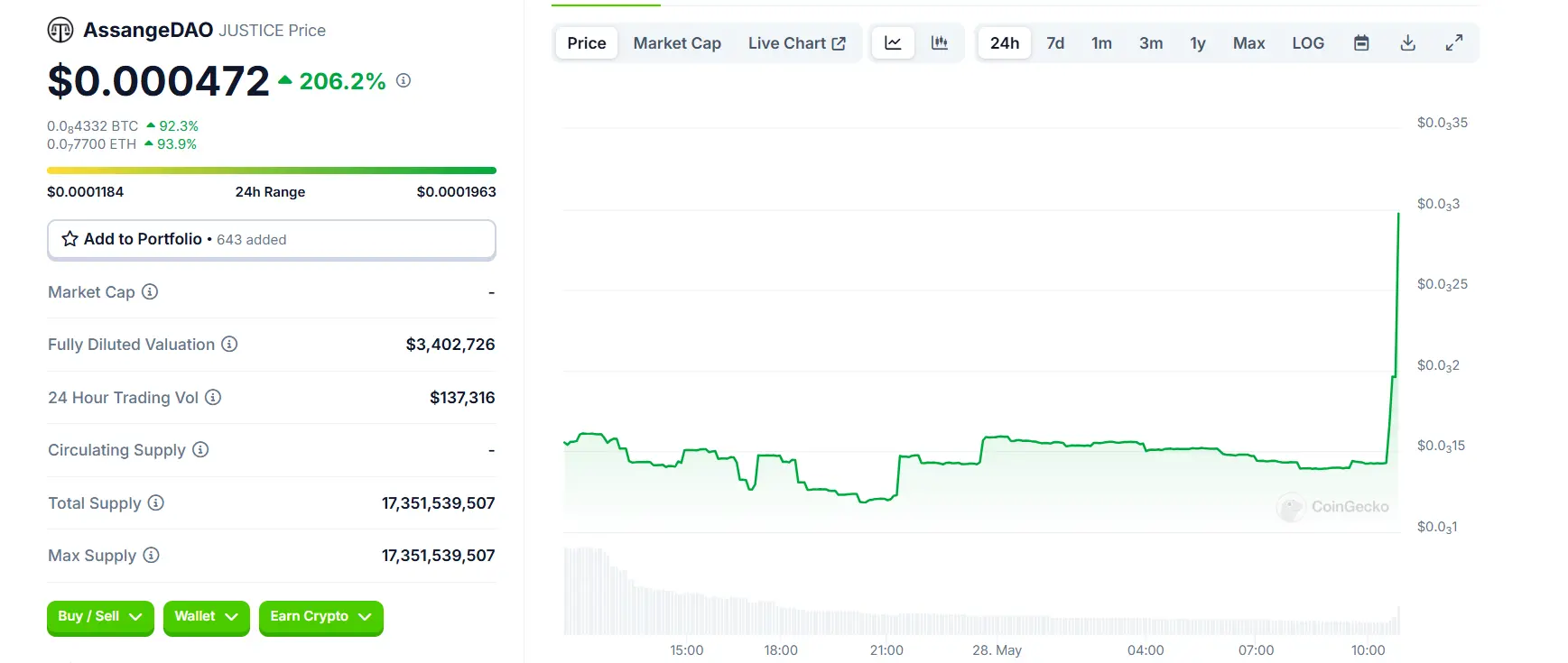Expand chart to fullscreen
The width and height of the screenshot is (1568, 663).
(1453, 43)
